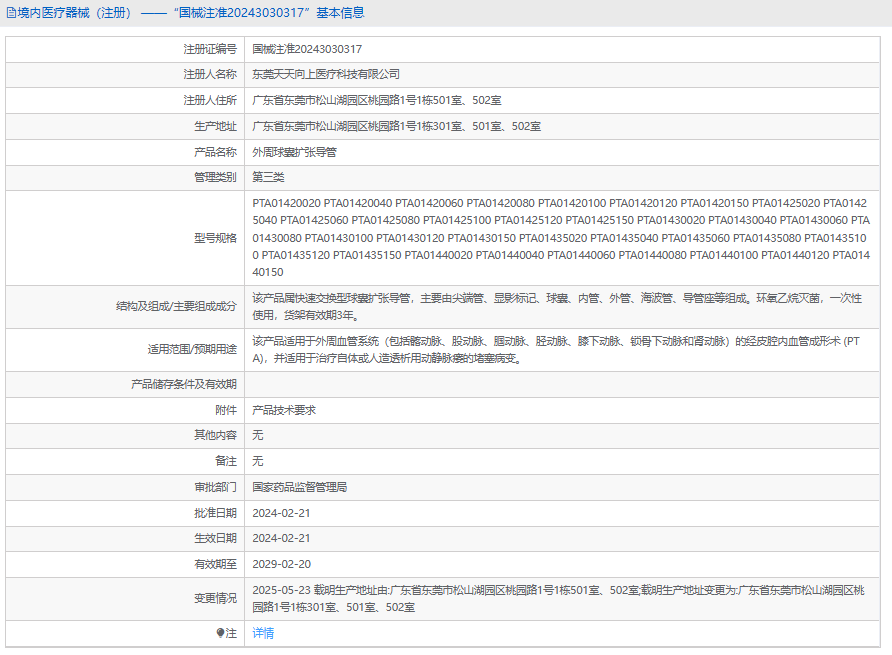
Task: Click the 批准日期 value 2024-02-21
Action: pyautogui.click(x=281, y=513)
